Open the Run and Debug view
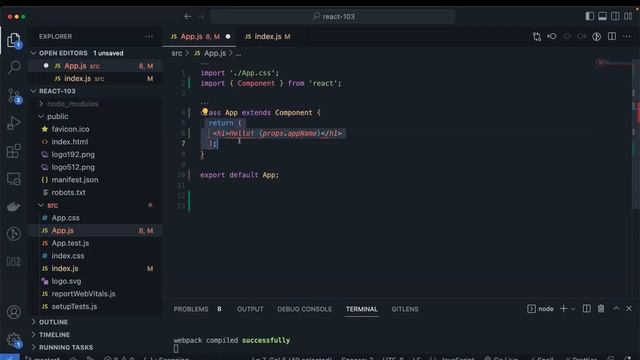 pos(14,123)
